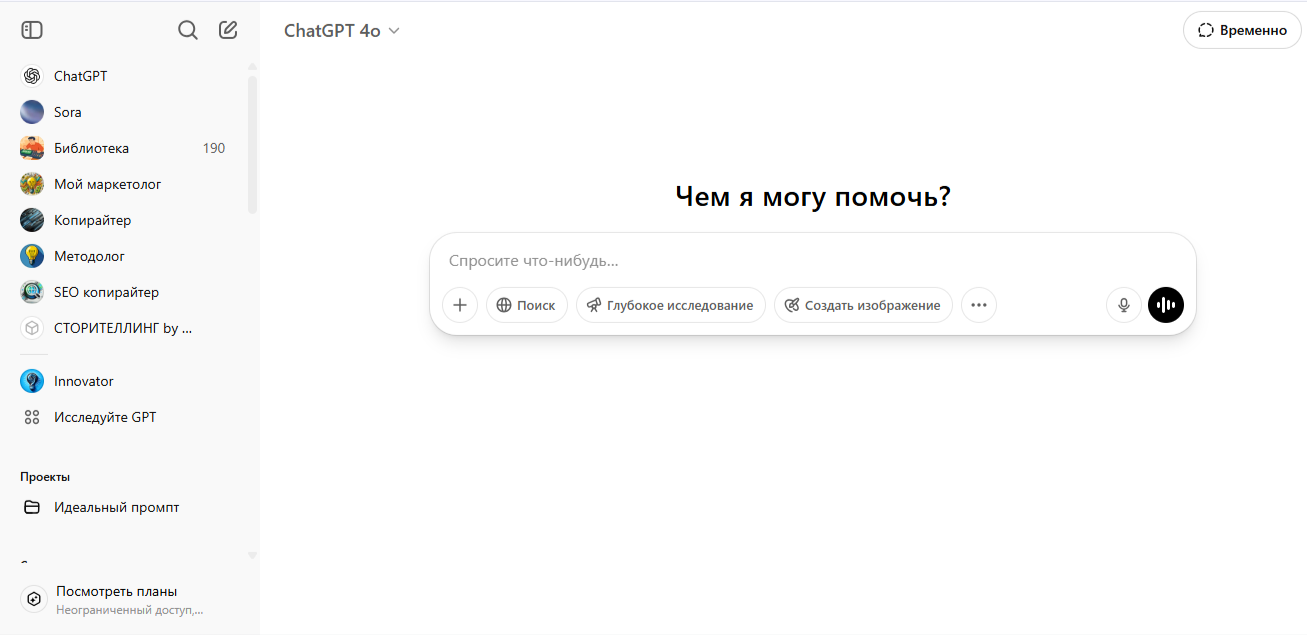Start voice mode with black waveform button
The width and height of the screenshot is (1307, 635).
point(1166,305)
